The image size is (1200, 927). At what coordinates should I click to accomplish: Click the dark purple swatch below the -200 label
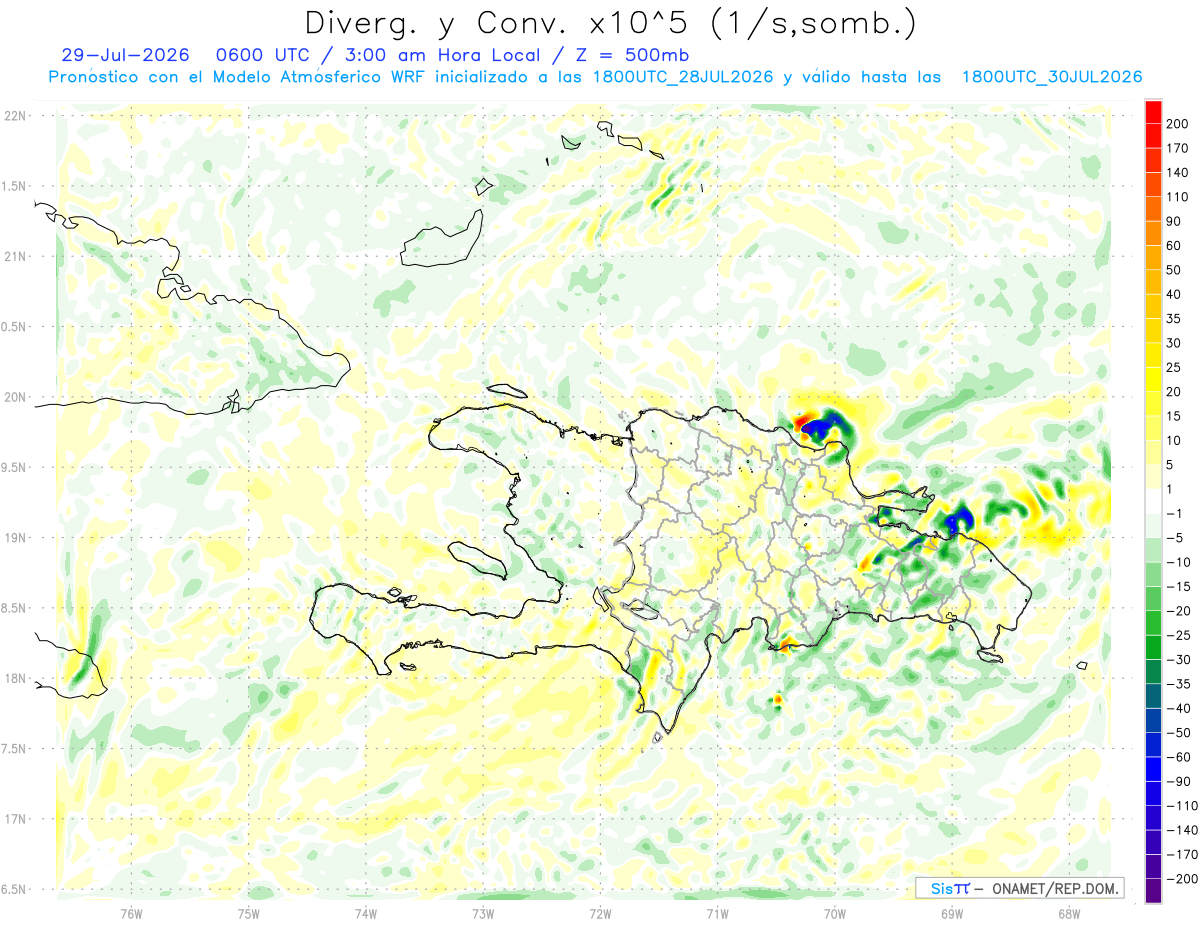coord(1153,891)
